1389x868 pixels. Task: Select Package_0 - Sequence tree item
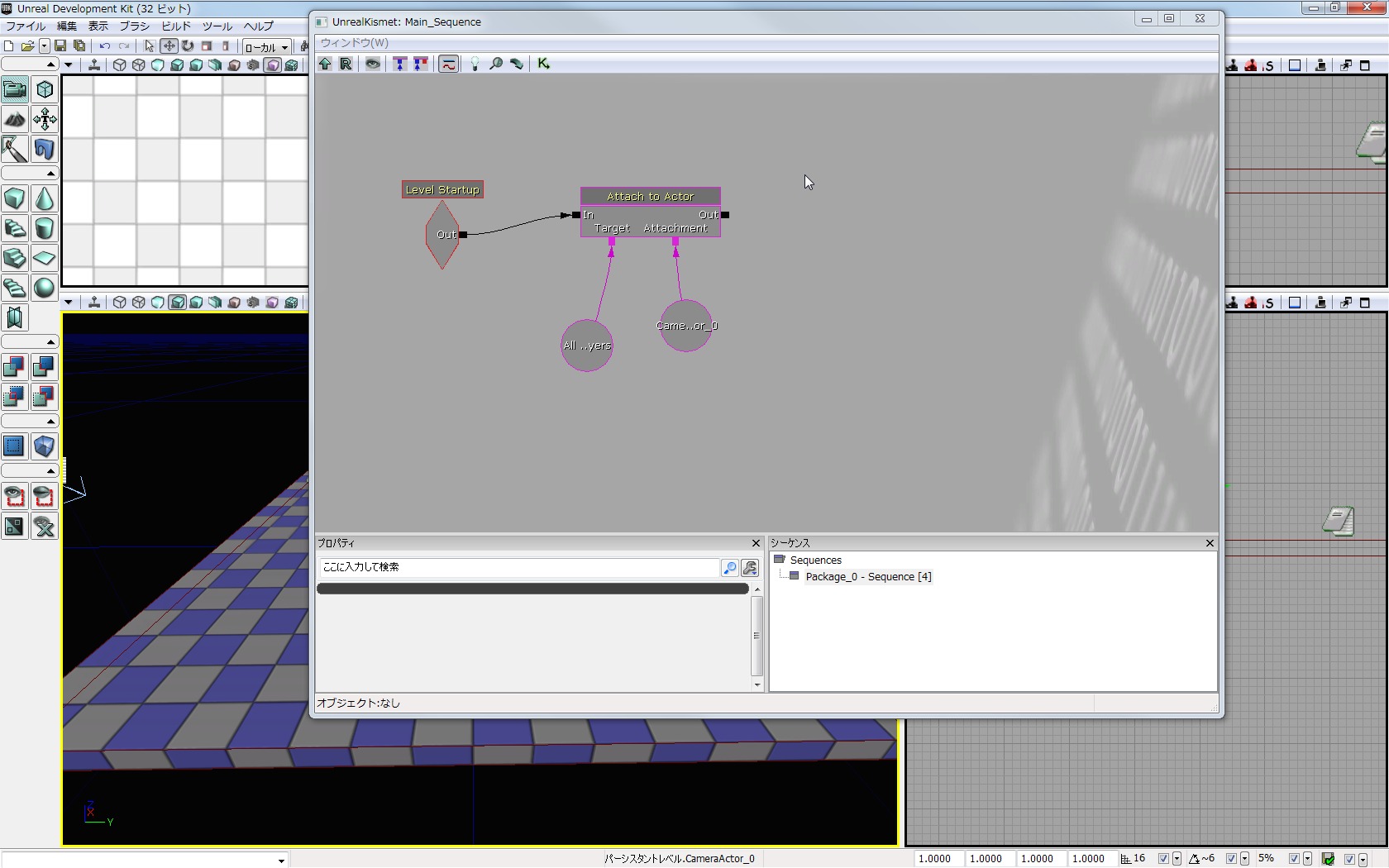pyautogui.click(x=868, y=577)
